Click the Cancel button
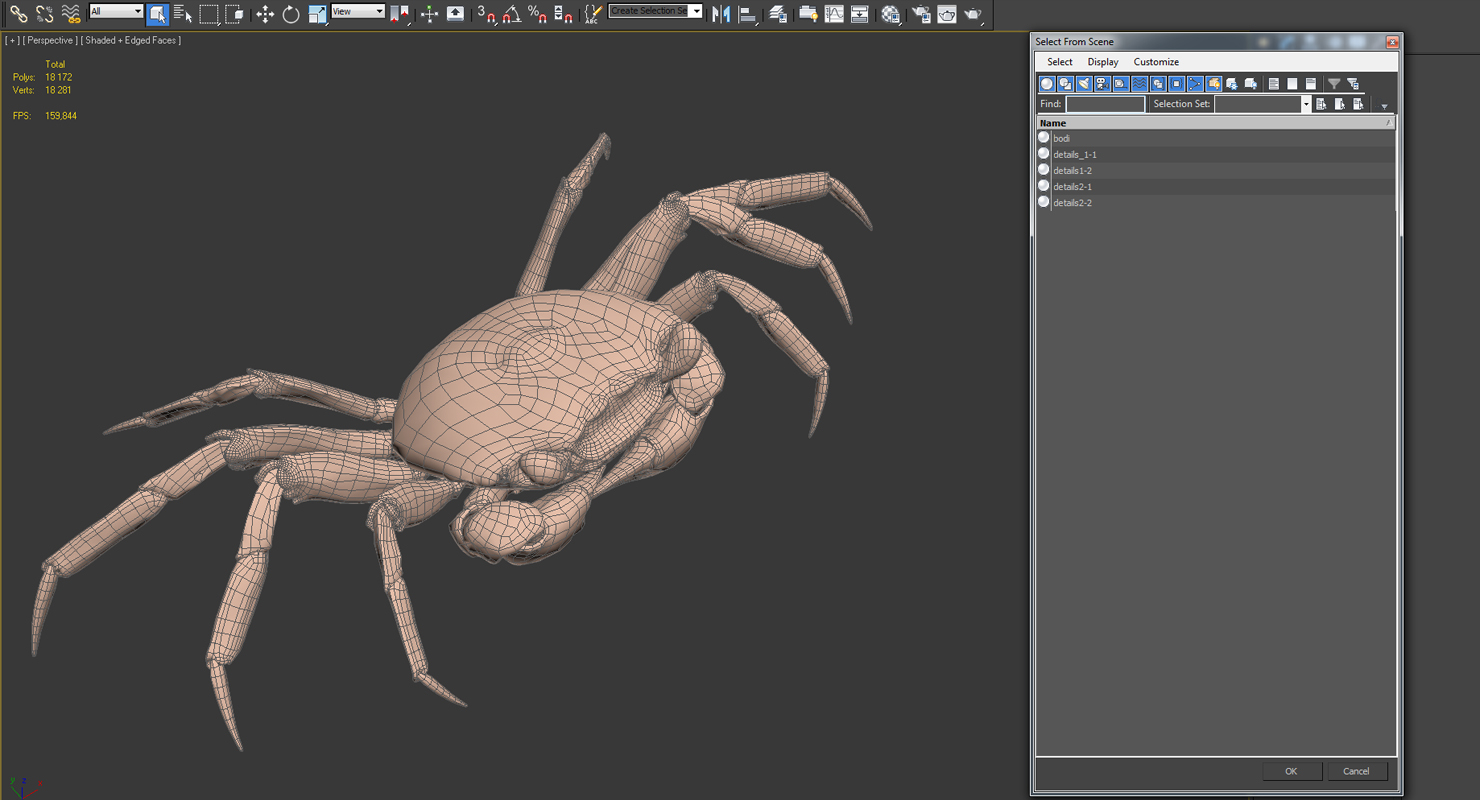 click(x=1355, y=771)
